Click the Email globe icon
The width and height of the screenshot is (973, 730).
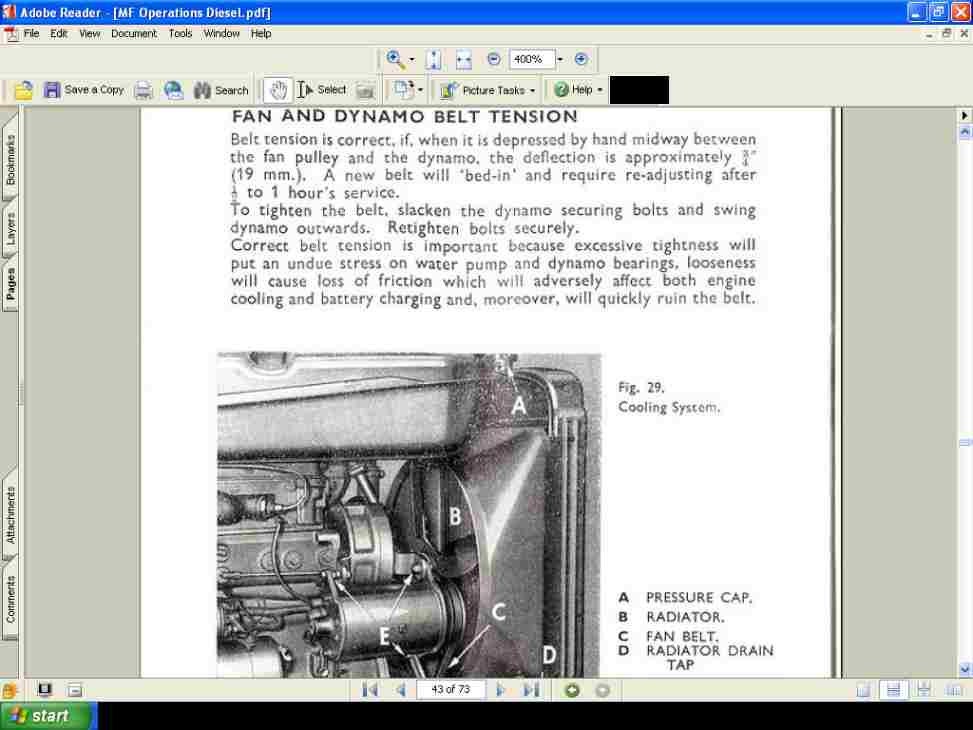point(174,91)
